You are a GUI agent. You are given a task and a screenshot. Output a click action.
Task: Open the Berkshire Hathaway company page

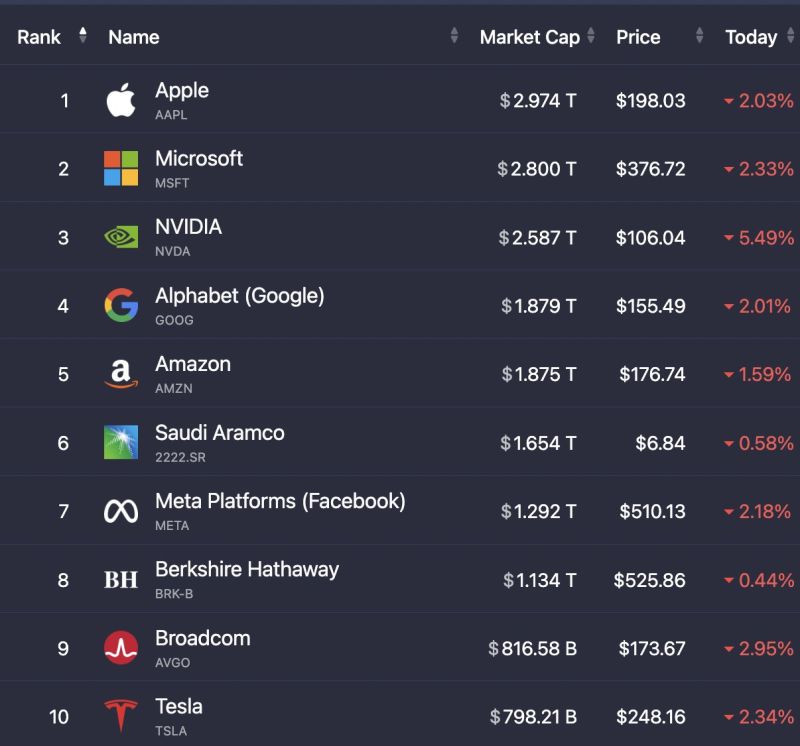click(247, 569)
